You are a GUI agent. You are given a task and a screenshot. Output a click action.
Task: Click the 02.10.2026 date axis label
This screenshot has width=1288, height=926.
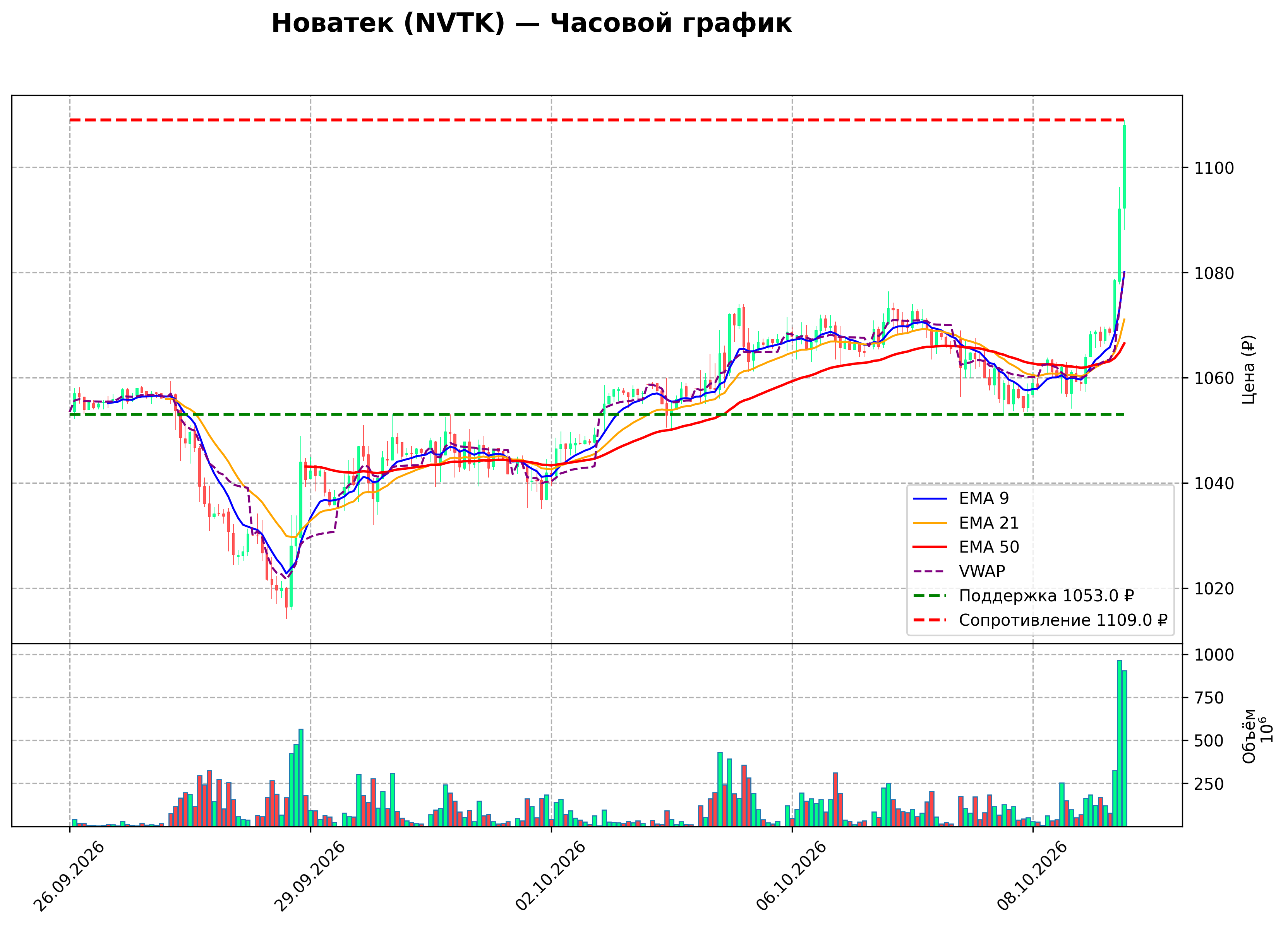(550, 876)
